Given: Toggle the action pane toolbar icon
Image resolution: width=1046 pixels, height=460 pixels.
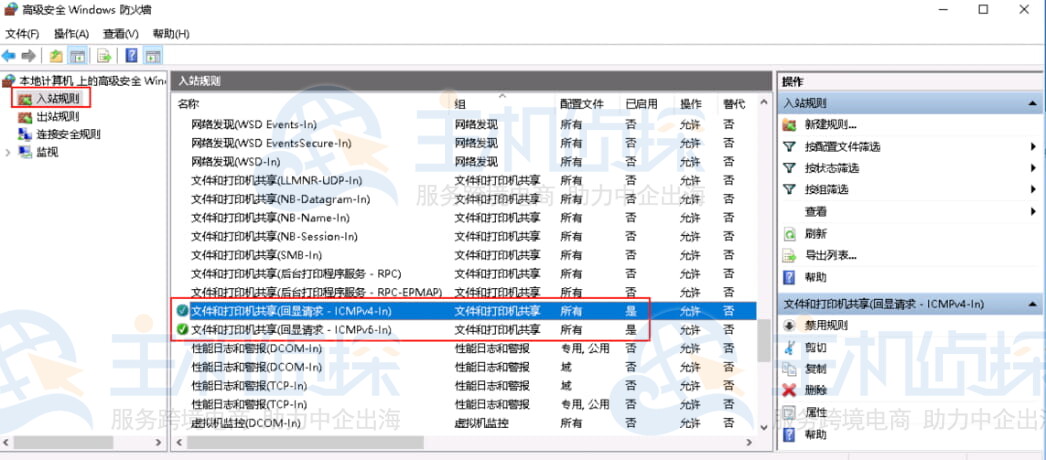Looking at the screenshot, I should tap(153, 56).
